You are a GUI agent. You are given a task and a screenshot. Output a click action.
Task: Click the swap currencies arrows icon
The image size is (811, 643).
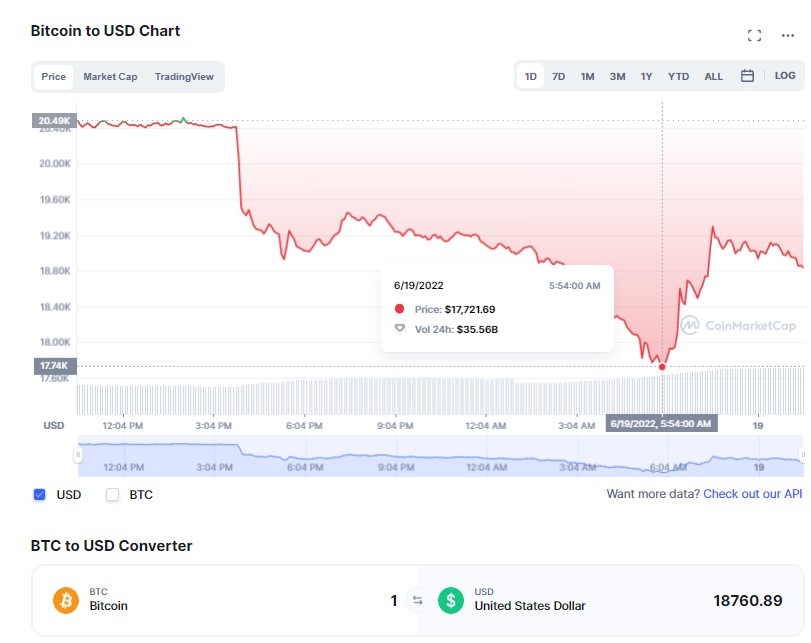418,601
